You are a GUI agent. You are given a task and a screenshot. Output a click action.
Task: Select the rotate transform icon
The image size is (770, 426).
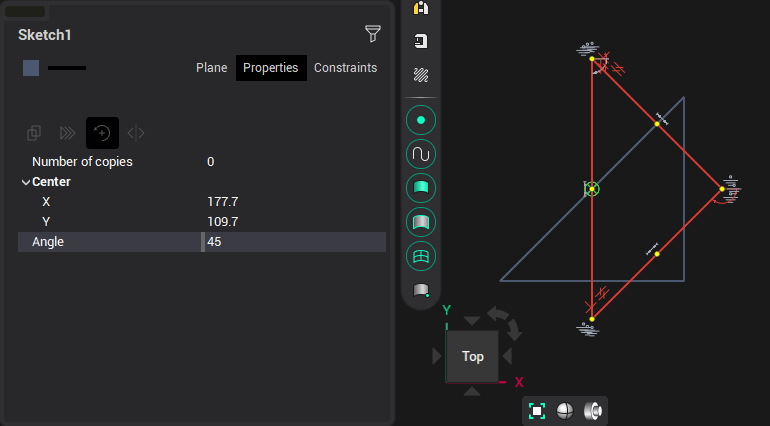coord(102,133)
